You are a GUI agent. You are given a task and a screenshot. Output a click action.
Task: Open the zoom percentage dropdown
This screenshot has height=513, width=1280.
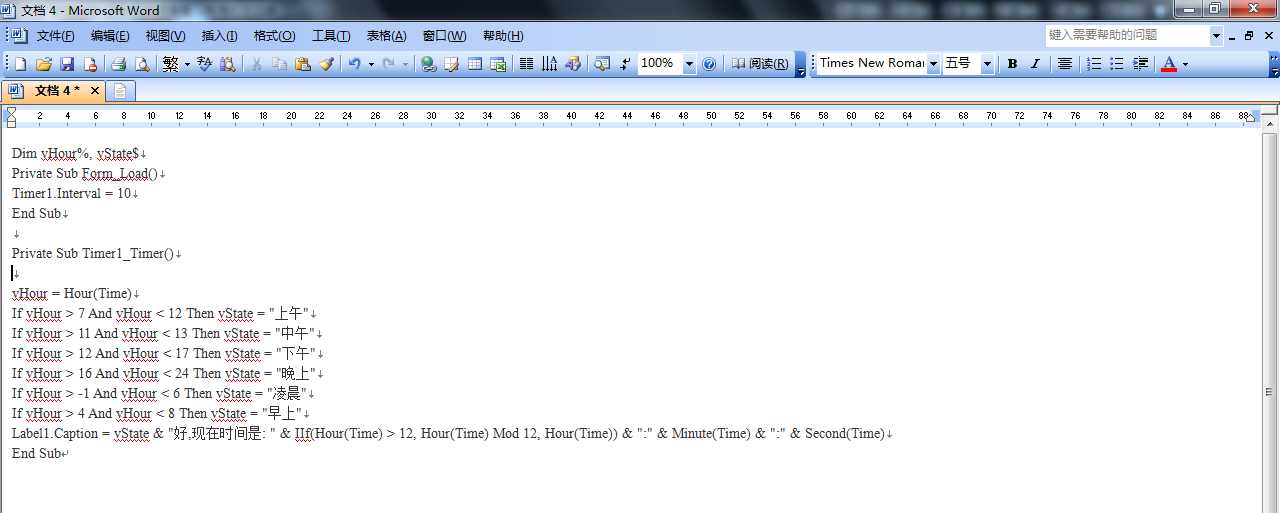(x=689, y=63)
